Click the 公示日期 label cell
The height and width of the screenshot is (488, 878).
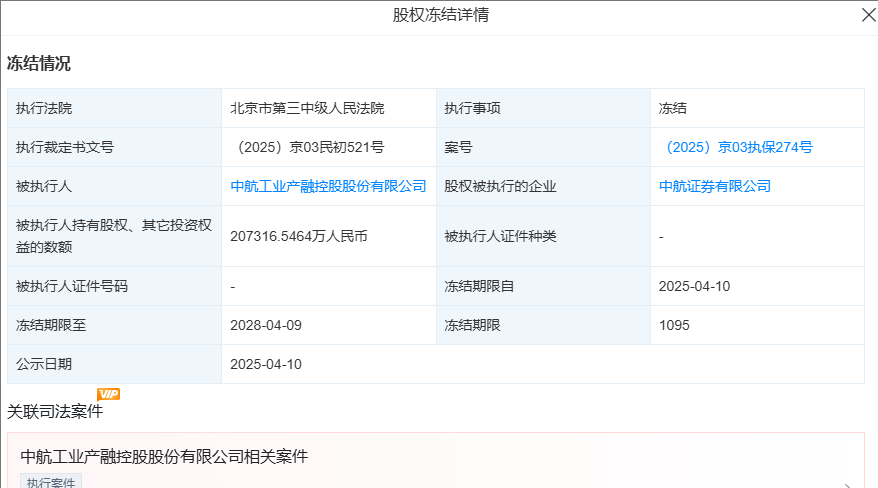tap(115, 364)
